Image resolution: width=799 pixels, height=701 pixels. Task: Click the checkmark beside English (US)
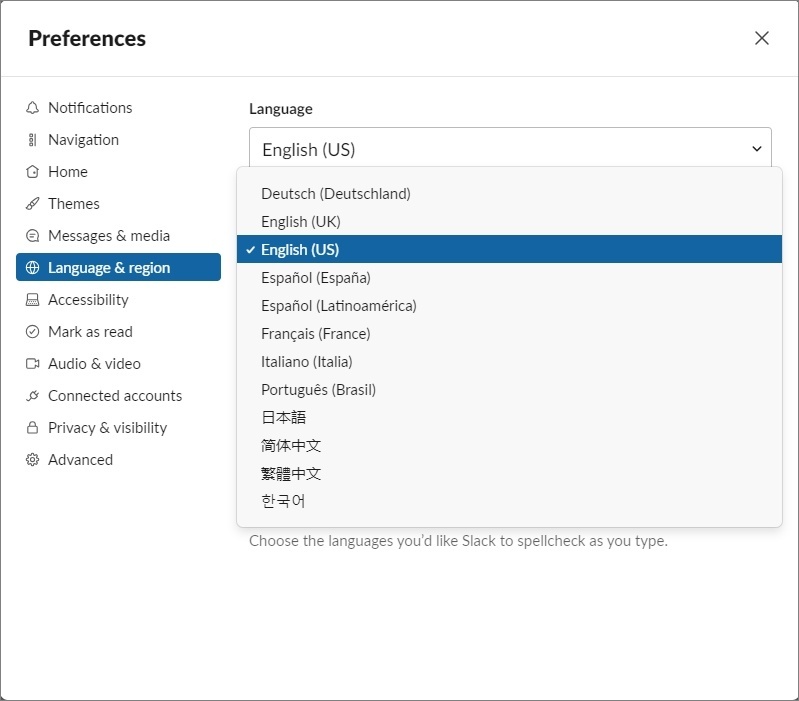[x=250, y=250]
